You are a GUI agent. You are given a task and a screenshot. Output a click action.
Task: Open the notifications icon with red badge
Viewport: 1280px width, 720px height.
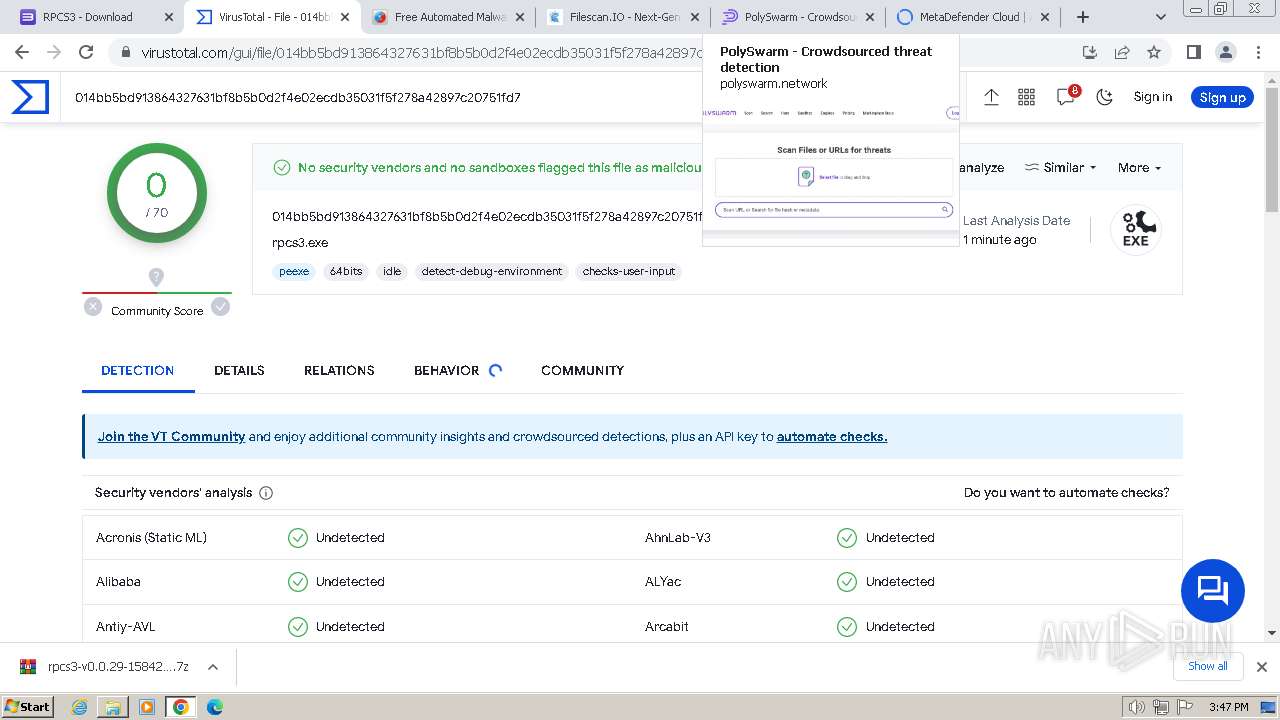click(1066, 96)
